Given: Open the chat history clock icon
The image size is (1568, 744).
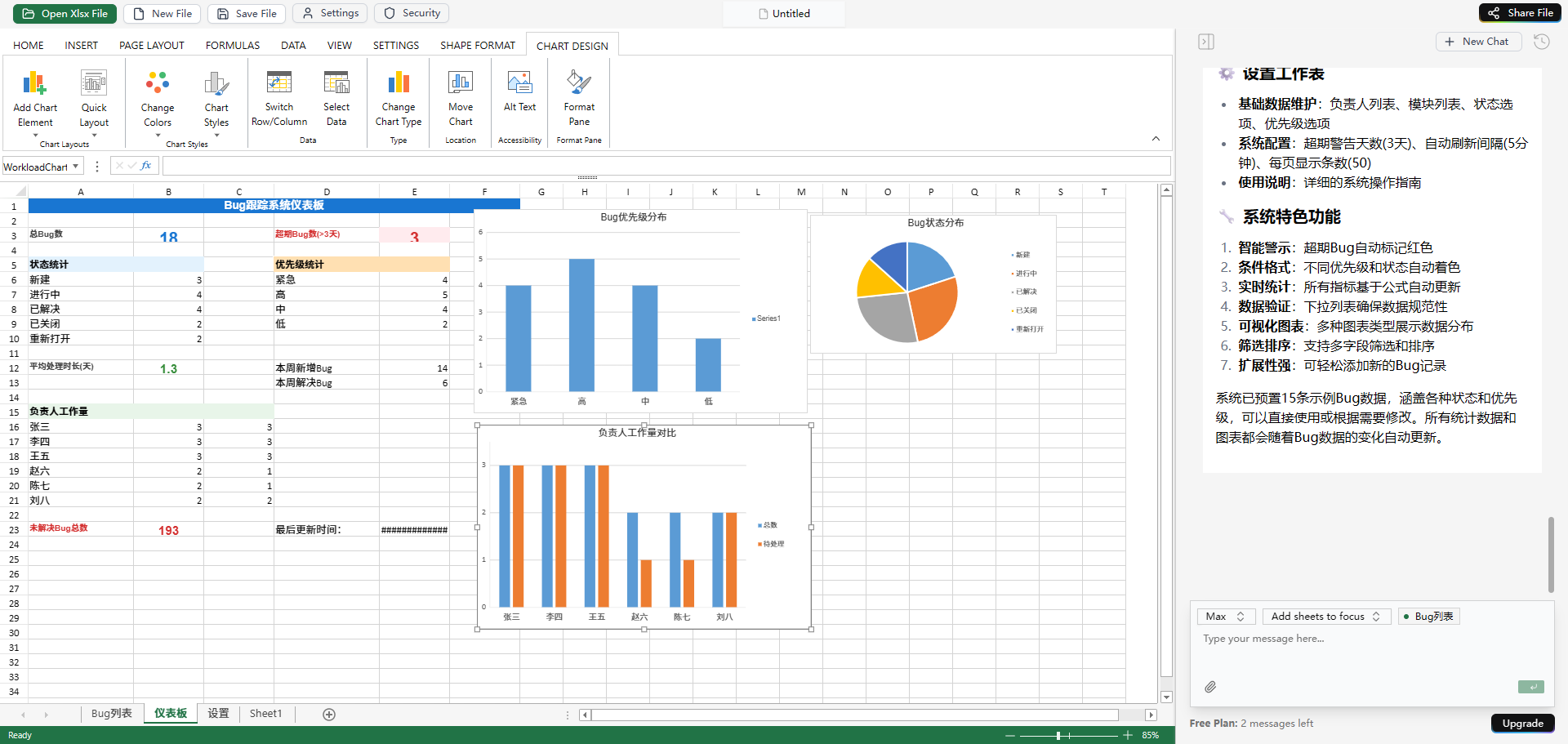Looking at the screenshot, I should point(1542,42).
